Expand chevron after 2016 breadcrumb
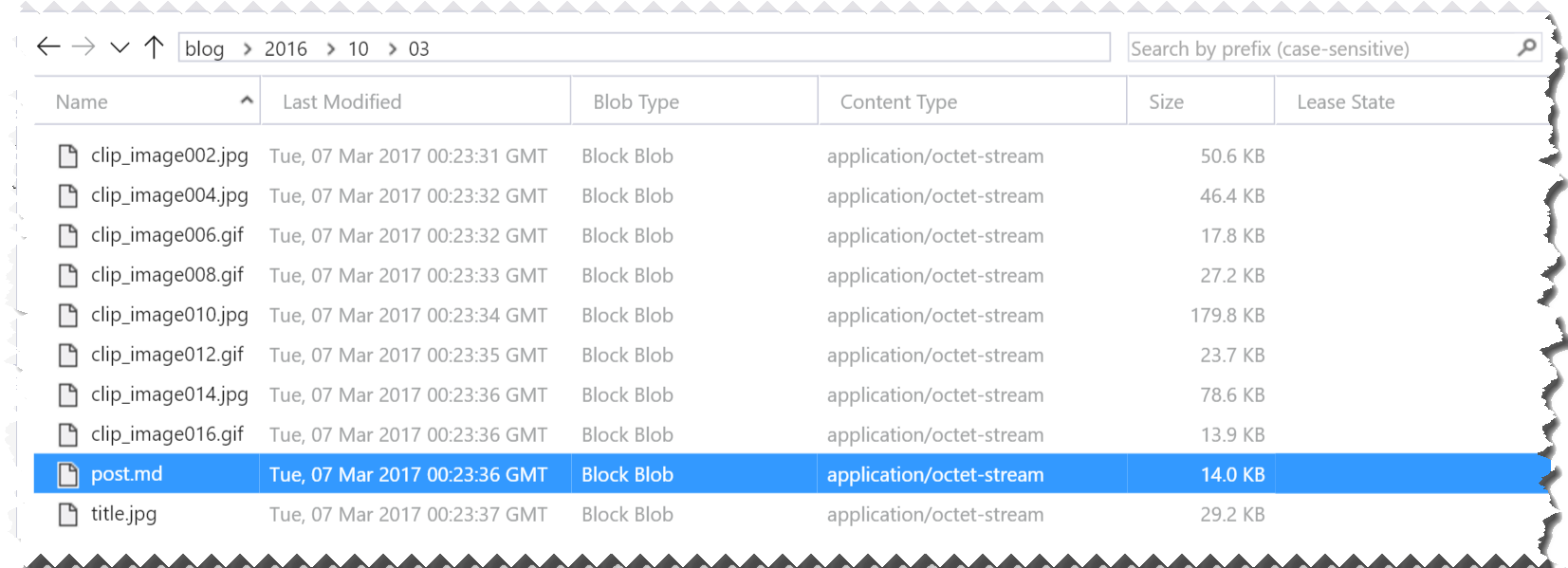1568x568 pixels. 331,49
